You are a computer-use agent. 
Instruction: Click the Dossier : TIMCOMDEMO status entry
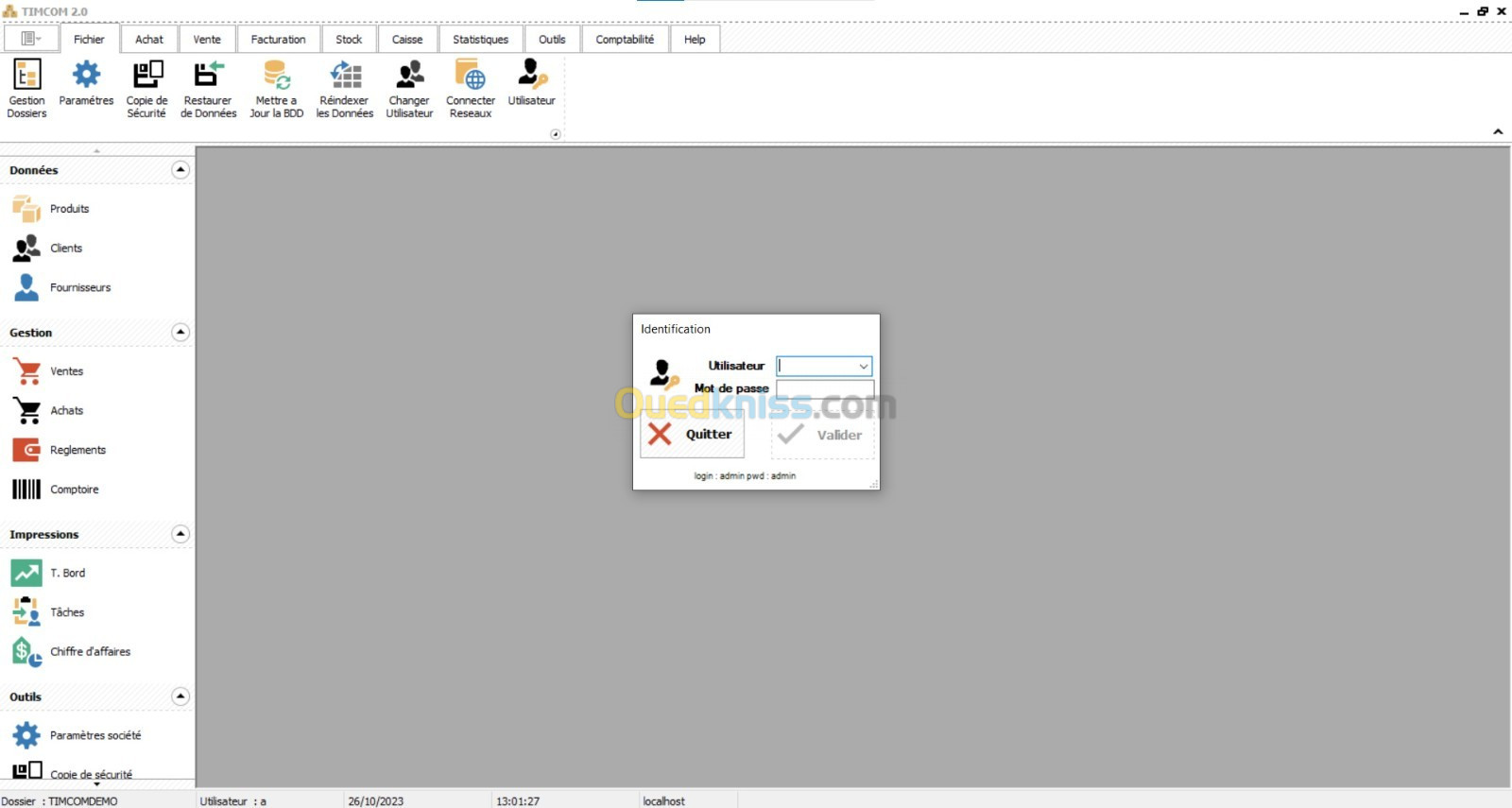pyautogui.click(x=60, y=800)
